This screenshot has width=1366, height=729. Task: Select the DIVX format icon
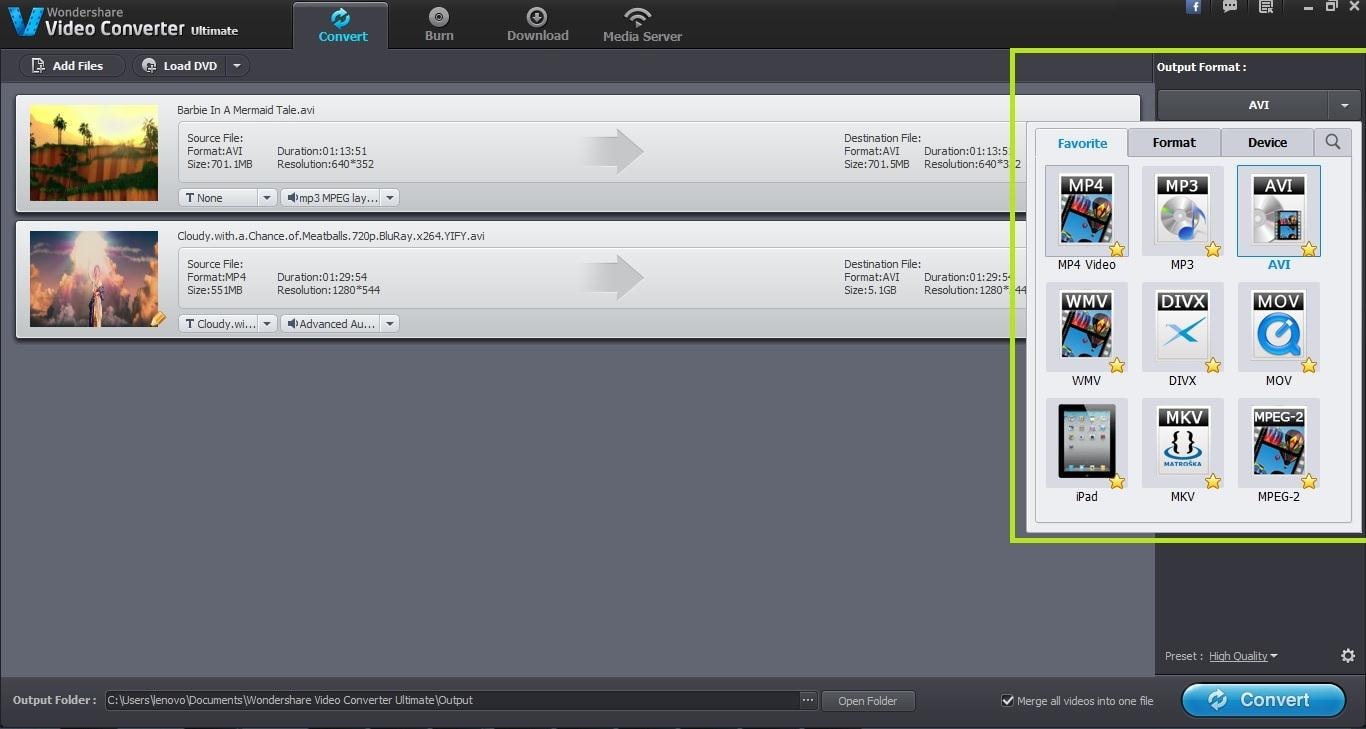click(x=1182, y=328)
